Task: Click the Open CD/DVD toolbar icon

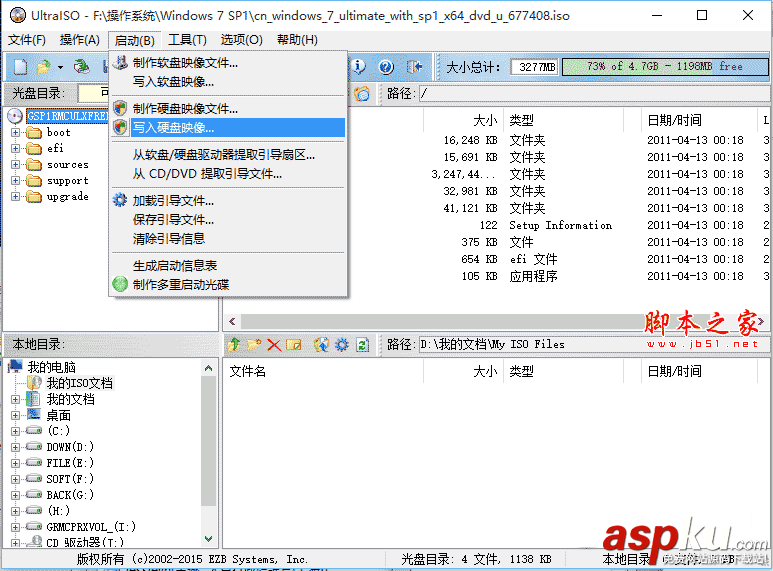Action: point(81,67)
